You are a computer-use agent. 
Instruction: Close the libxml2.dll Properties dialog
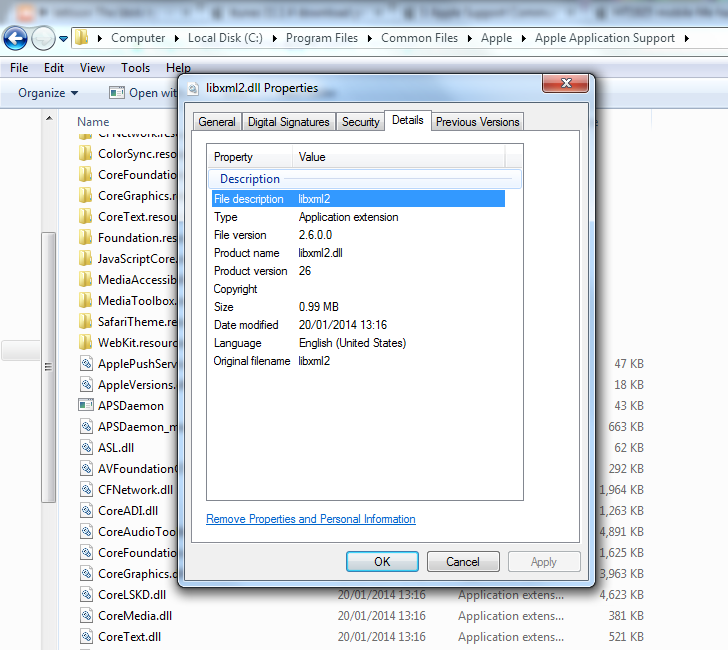point(566,83)
